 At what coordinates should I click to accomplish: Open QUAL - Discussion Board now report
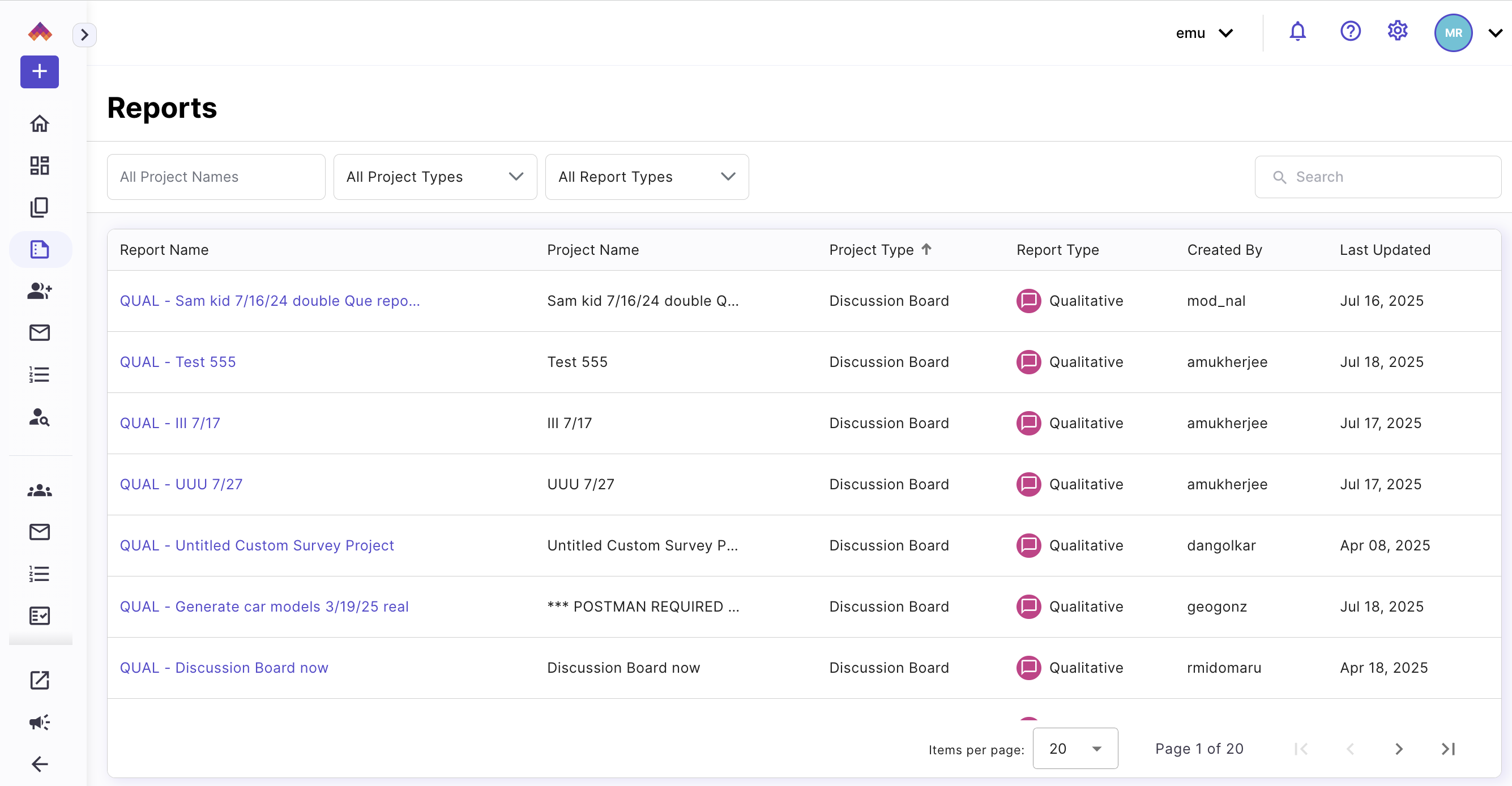tap(224, 668)
